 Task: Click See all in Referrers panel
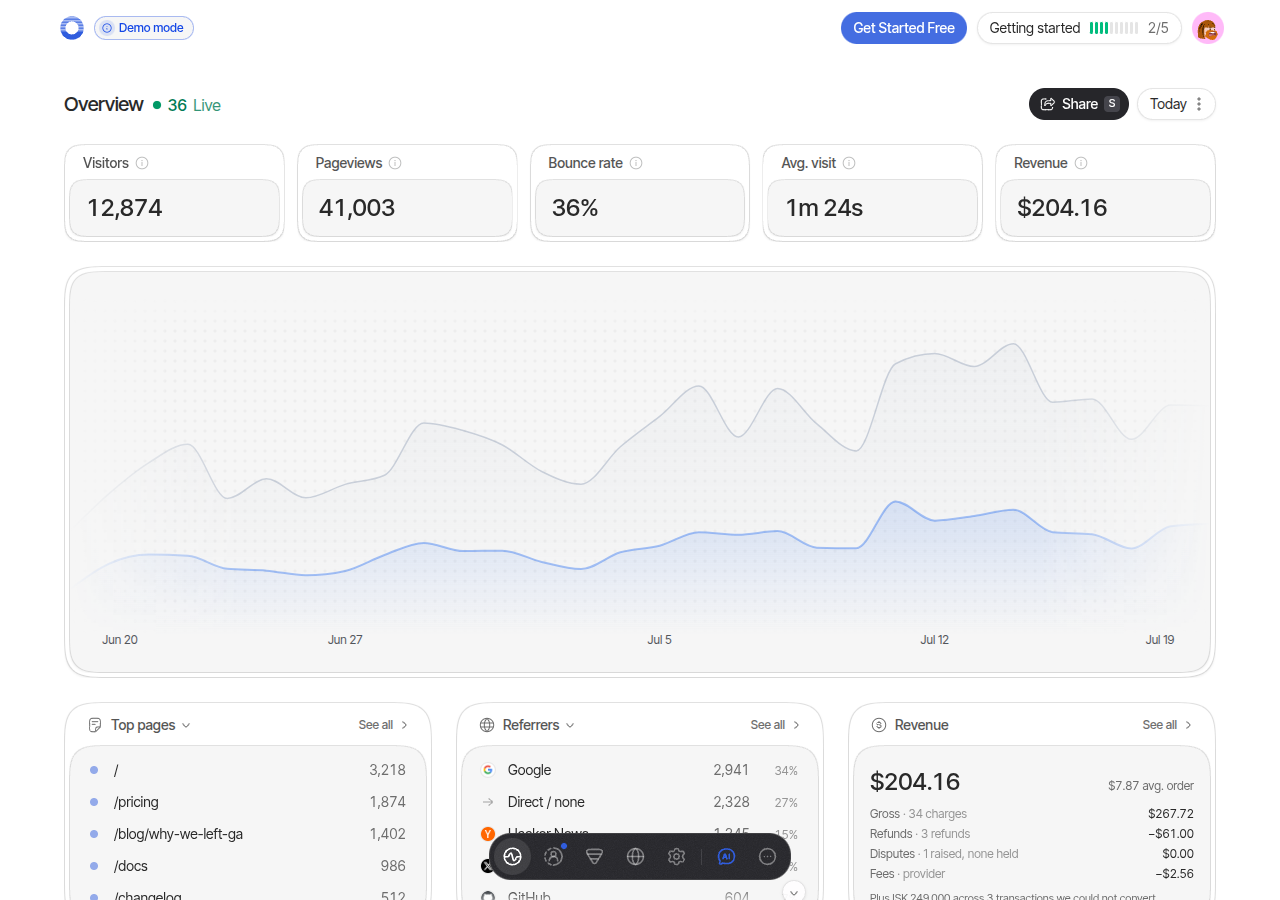pyautogui.click(x=776, y=725)
